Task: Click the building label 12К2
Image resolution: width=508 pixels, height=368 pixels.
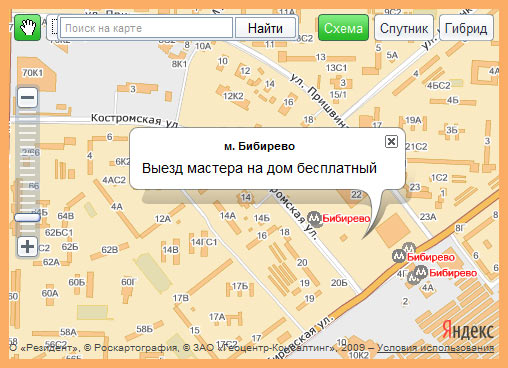Action: pyautogui.click(x=233, y=96)
